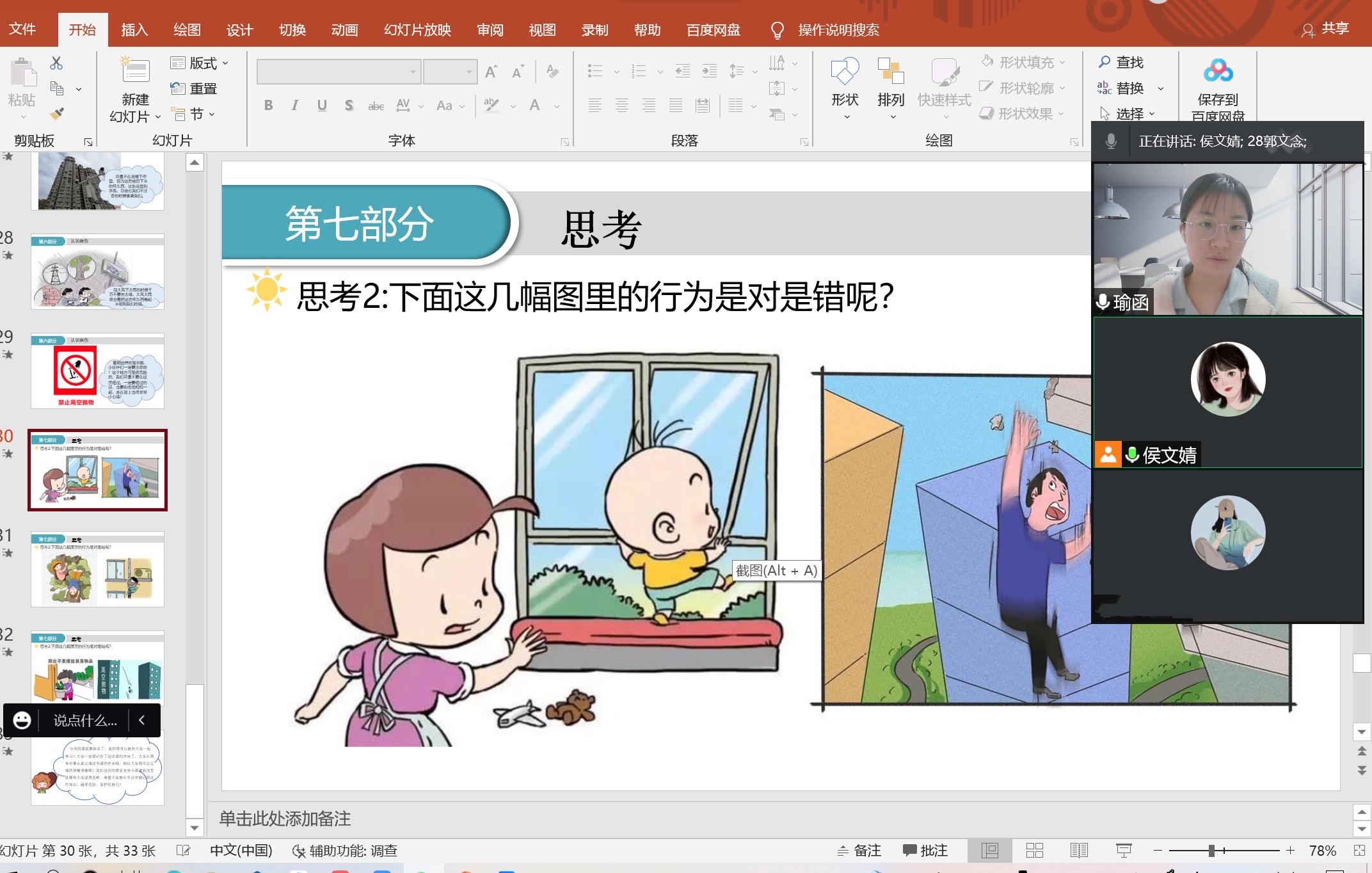
Task: Click the New Slide icon
Action: [x=135, y=71]
